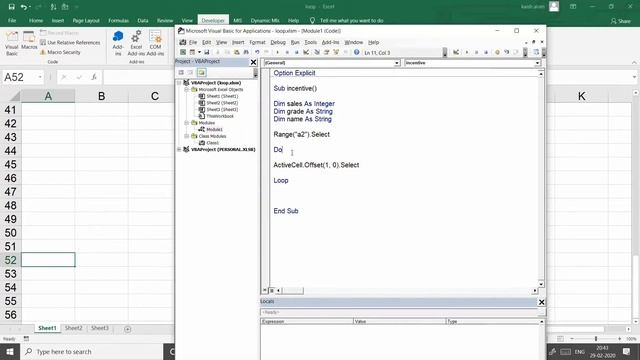640x360 pixels.
Task: Open the Insert UserForm dropdown arrow
Action: point(200,52)
